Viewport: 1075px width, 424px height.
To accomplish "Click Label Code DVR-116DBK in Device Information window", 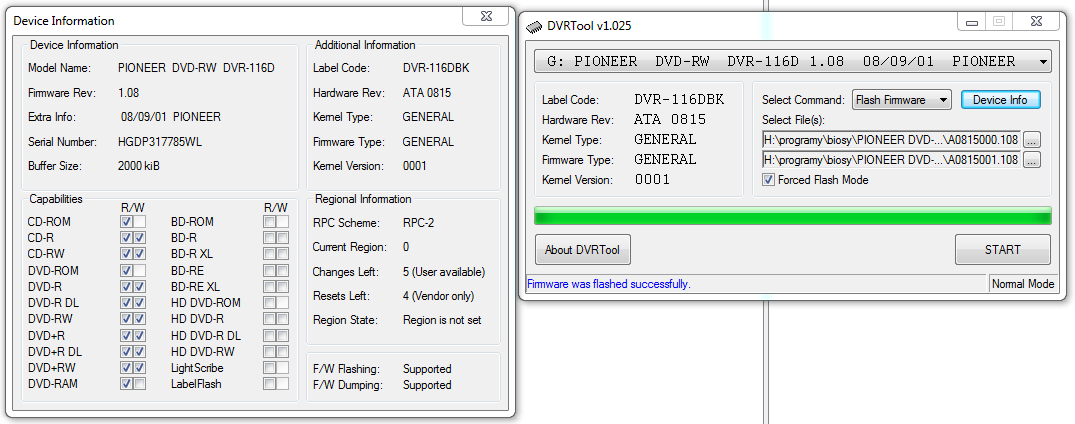I will pyautogui.click(x=436, y=68).
